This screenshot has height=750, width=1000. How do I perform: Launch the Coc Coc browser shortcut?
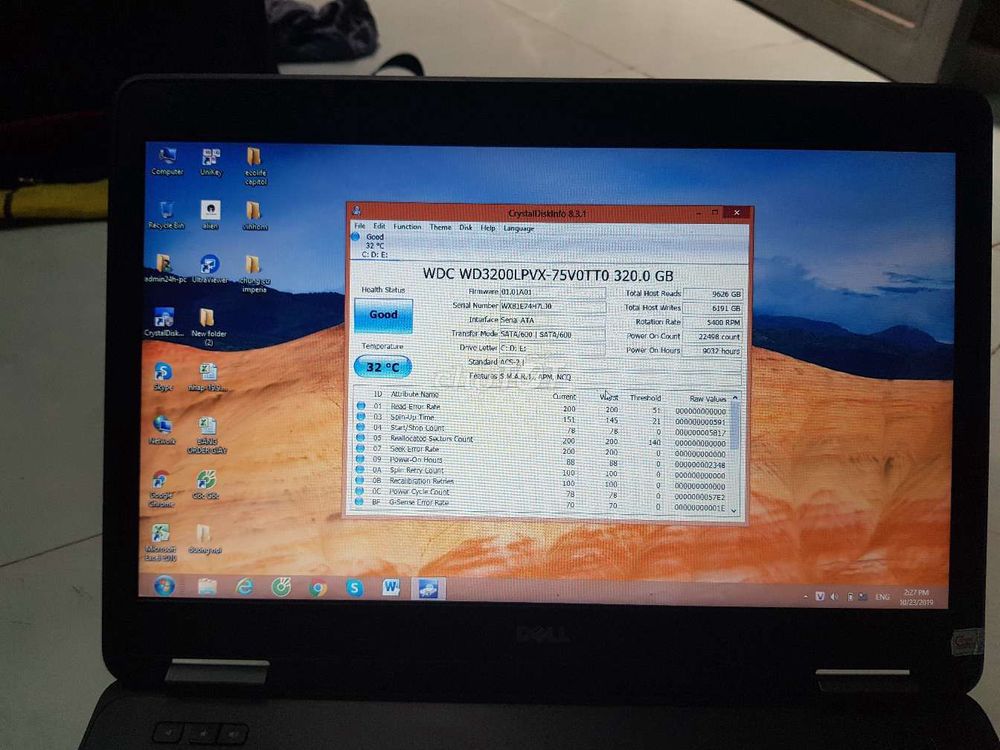point(206,484)
